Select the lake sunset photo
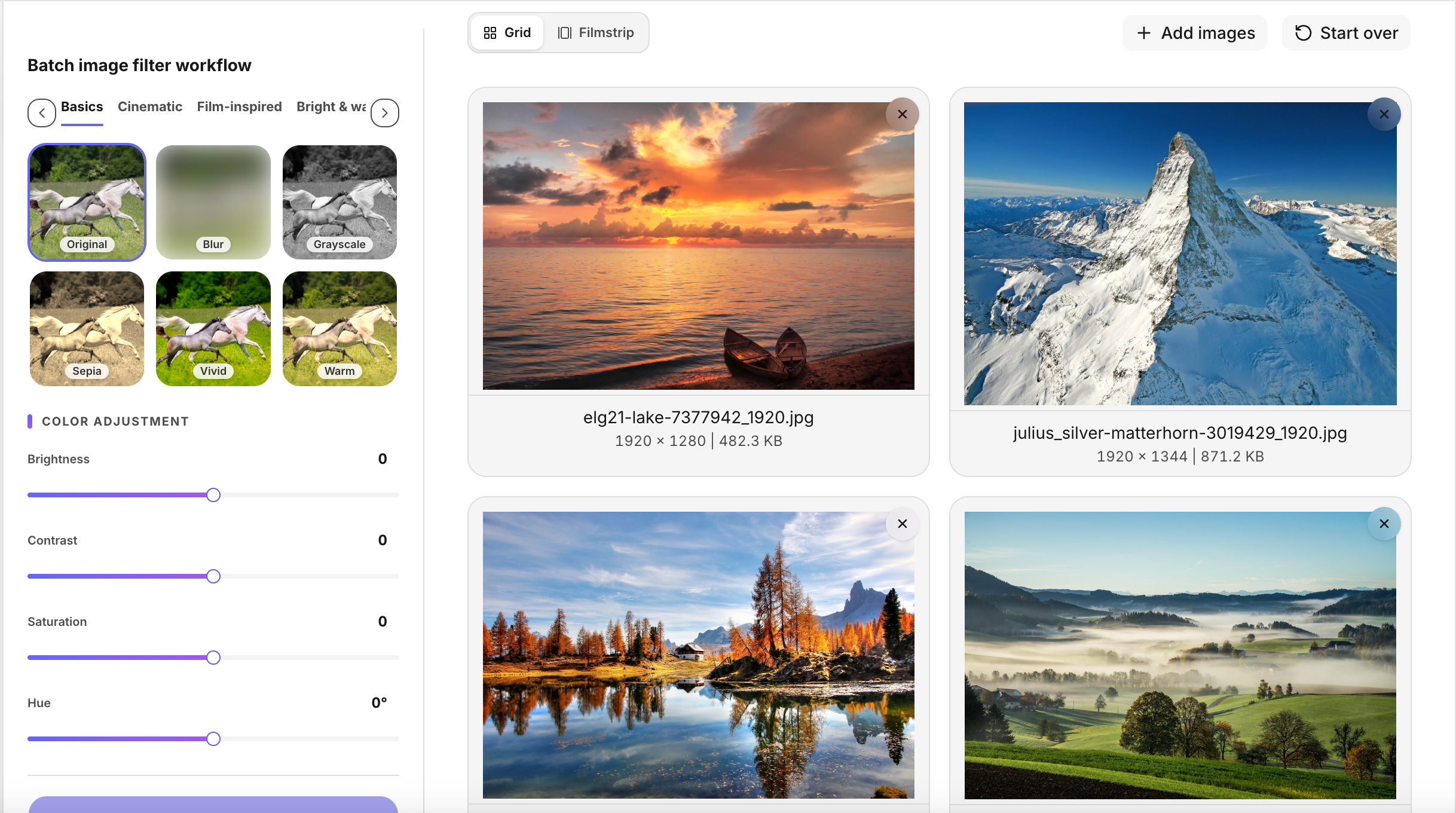Image resolution: width=1456 pixels, height=813 pixels. (x=699, y=246)
